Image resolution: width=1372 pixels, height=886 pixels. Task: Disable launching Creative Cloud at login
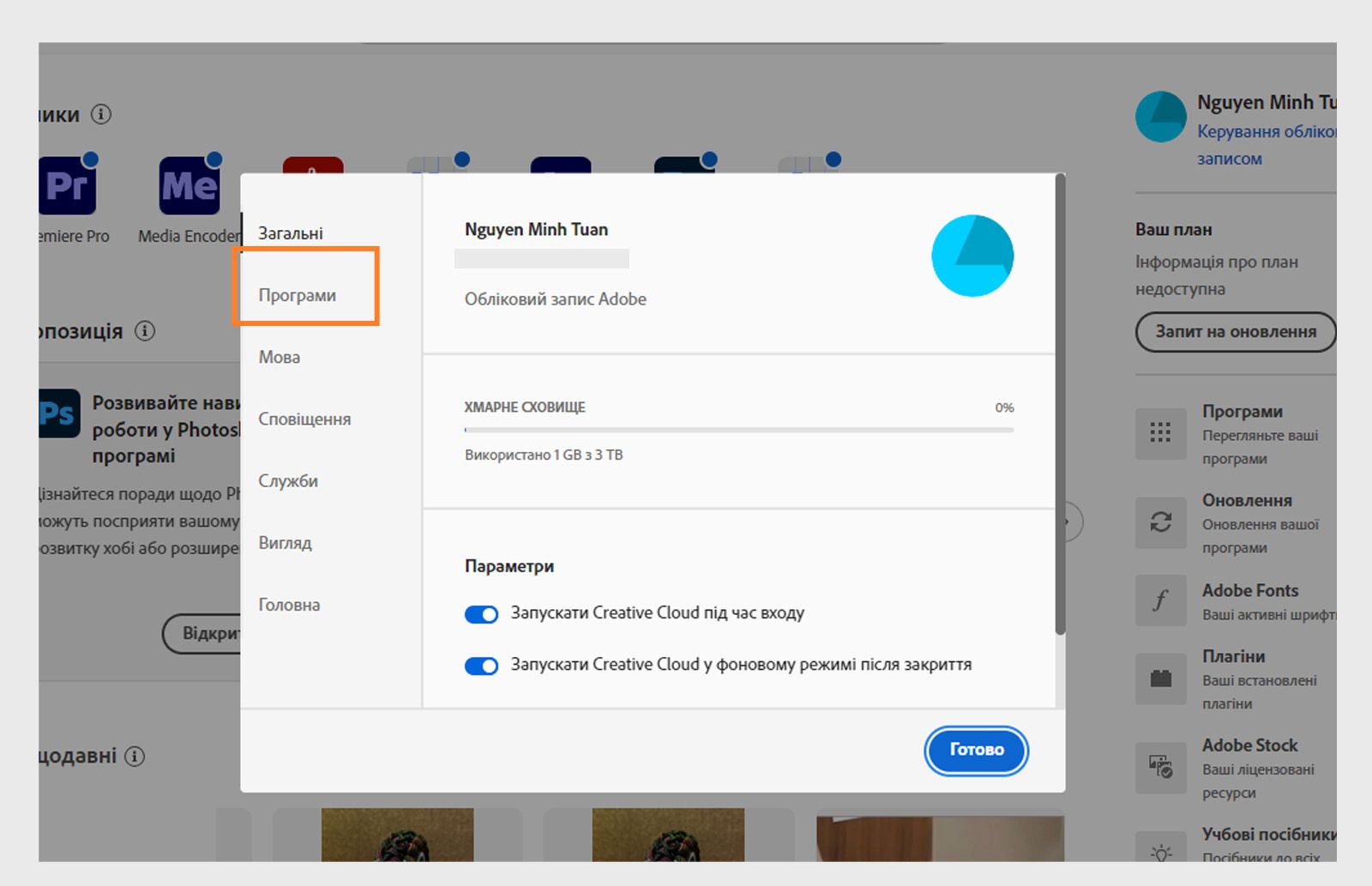(482, 613)
